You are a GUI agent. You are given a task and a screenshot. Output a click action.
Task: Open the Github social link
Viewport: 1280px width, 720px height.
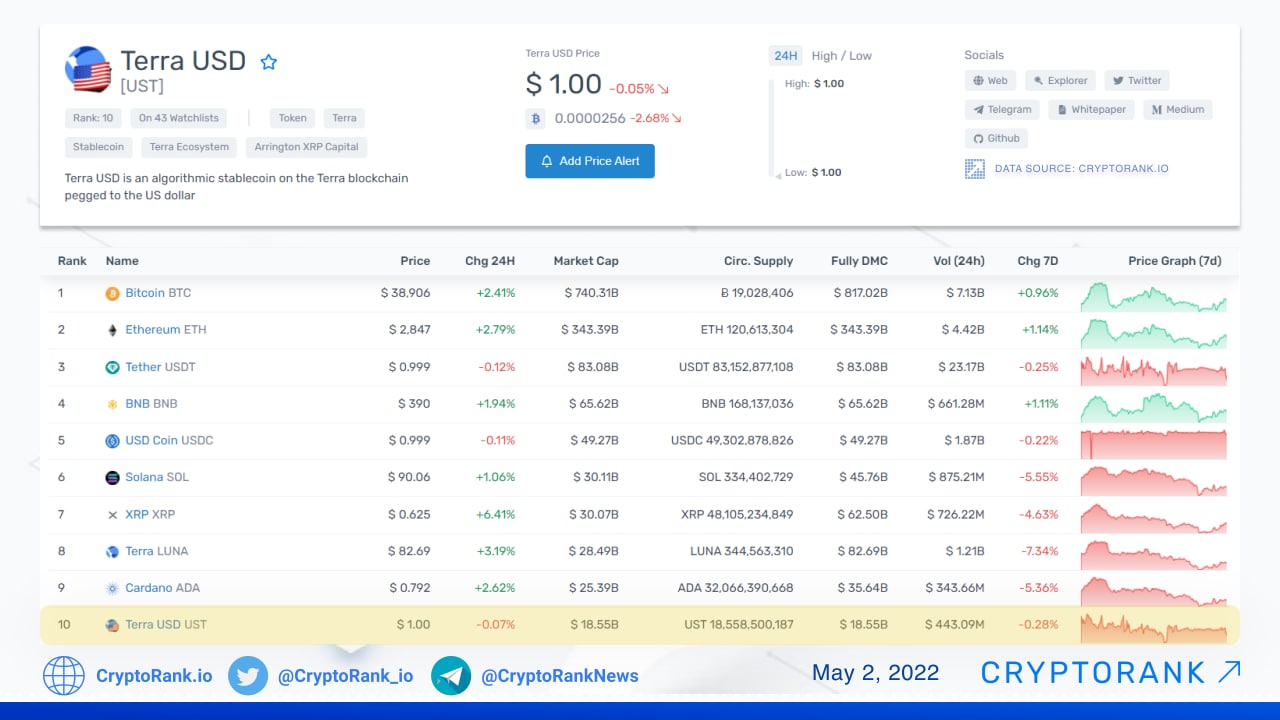(x=996, y=139)
